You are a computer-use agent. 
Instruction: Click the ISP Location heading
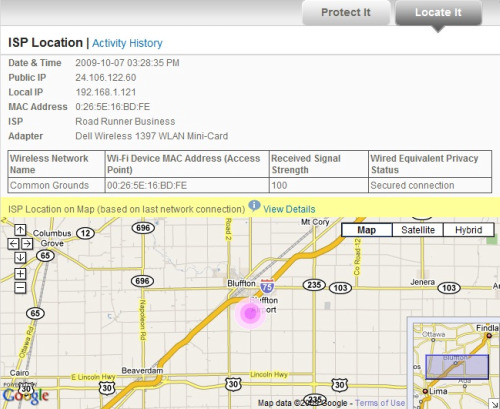coord(45,43)
